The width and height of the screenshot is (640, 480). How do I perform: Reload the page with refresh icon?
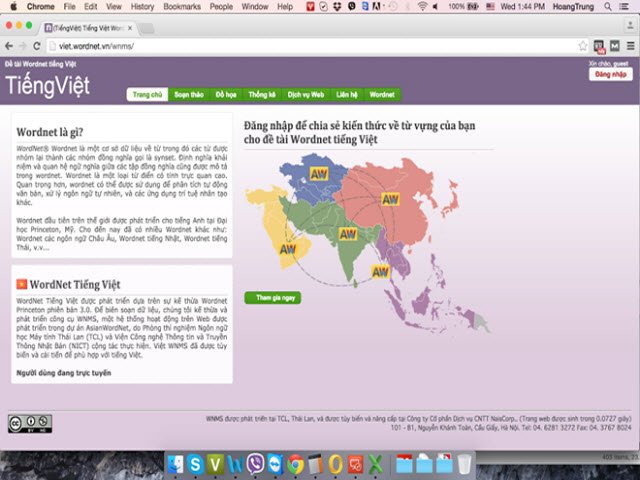click(x=37, y=46)
